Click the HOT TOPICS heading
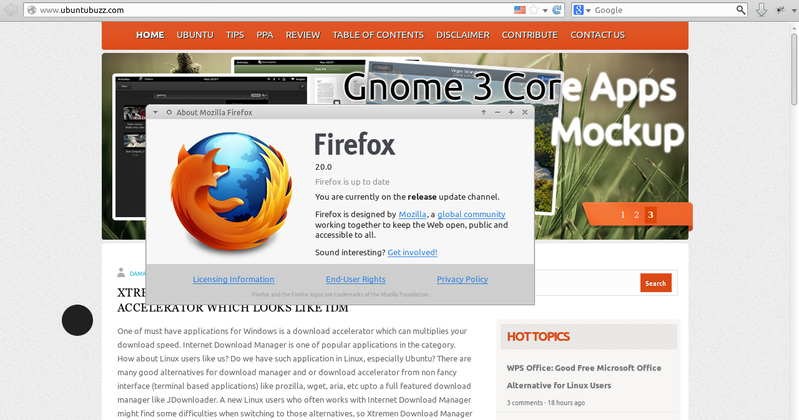This screenshot has height=420, width=799. point(538,336)
